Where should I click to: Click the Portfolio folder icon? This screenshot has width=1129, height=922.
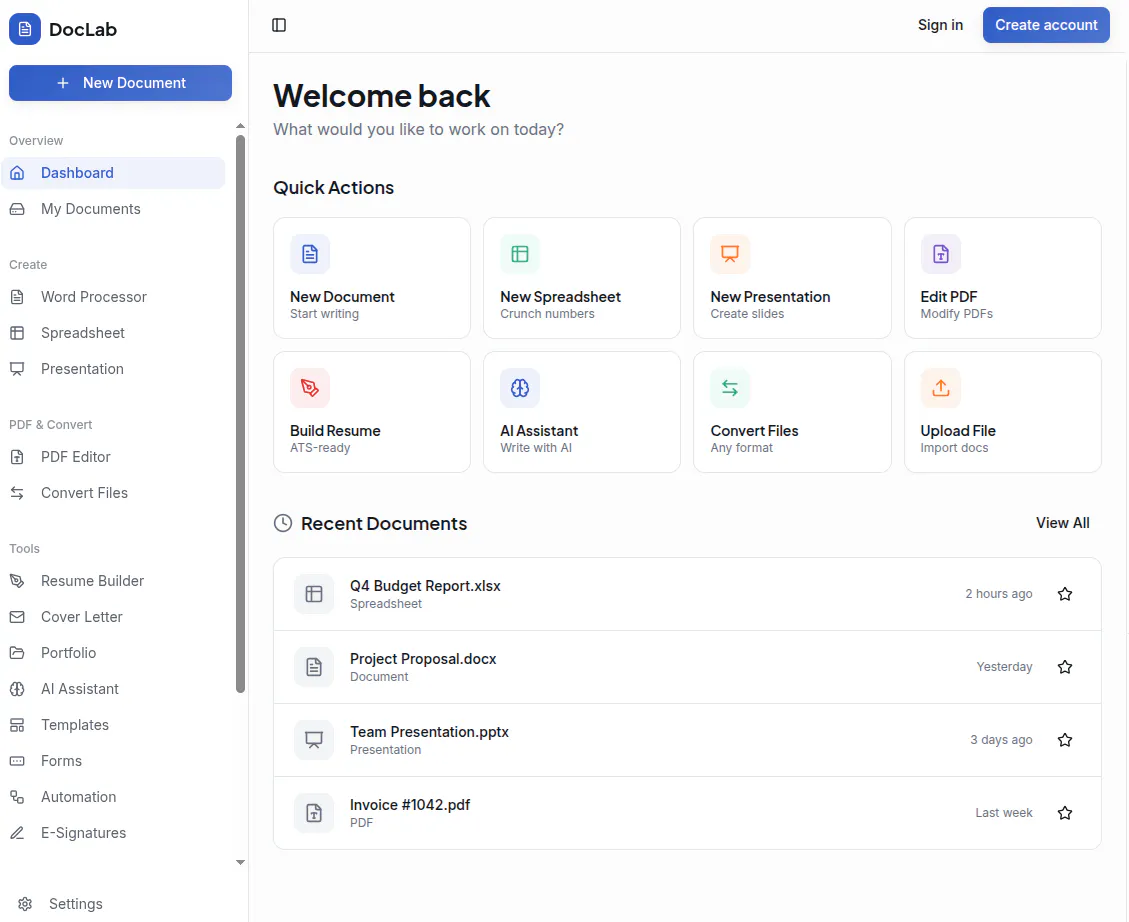tap(17, 653)
